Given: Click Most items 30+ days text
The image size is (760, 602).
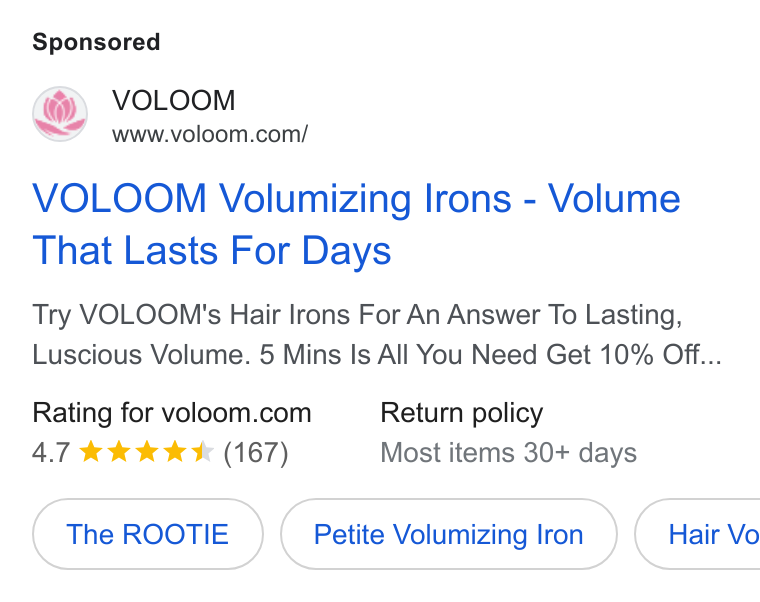Looking at the screenshot, I should pyautogui.click(x=508, y=453).
